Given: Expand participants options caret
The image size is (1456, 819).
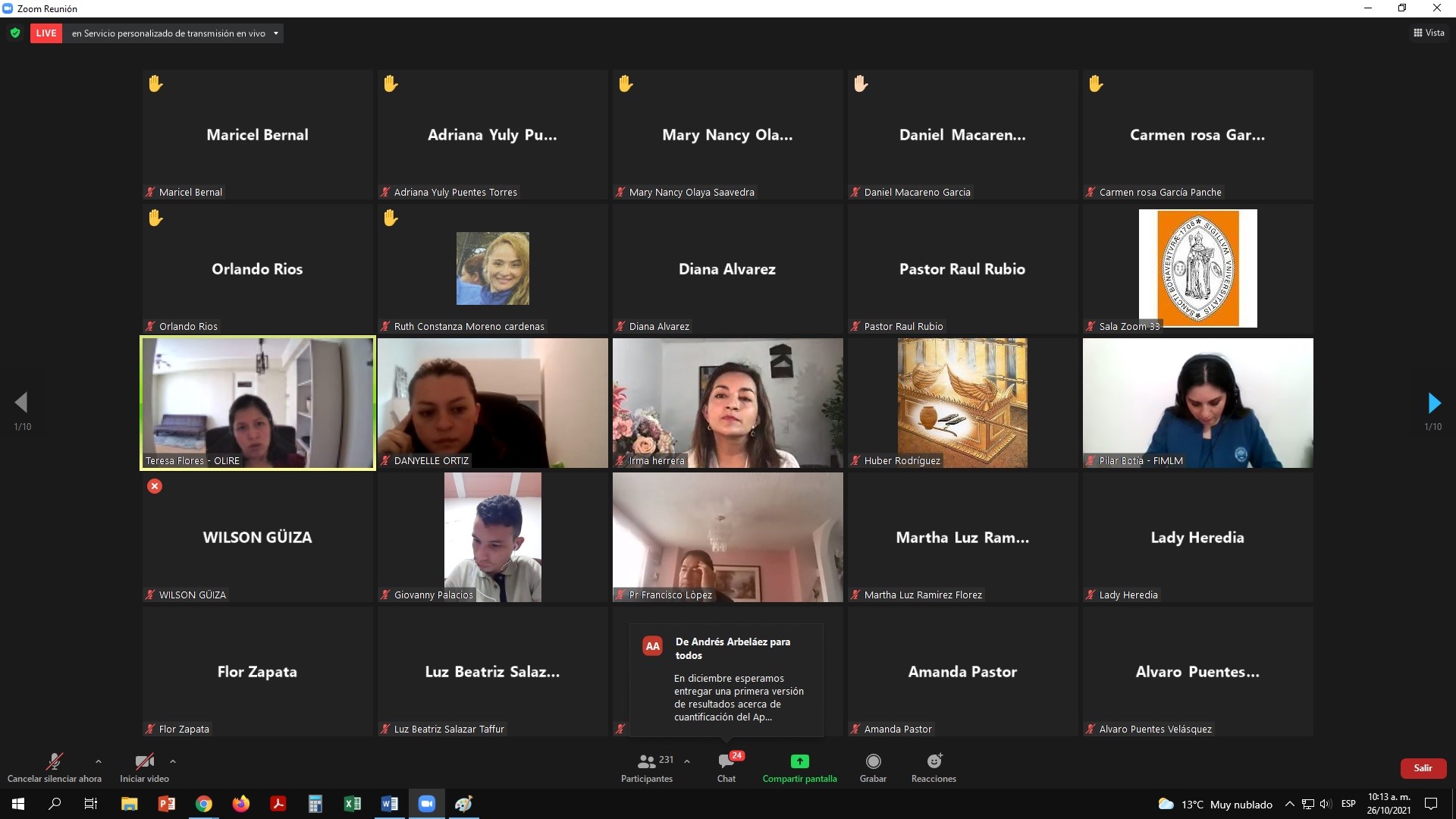Looking at the screenshot, I should point(687,761).
